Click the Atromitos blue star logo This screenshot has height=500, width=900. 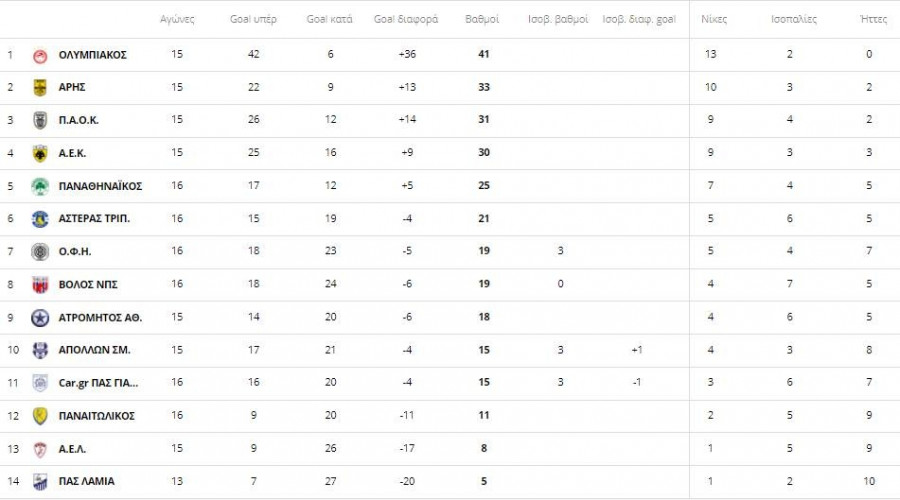click(x=40, y=317)
